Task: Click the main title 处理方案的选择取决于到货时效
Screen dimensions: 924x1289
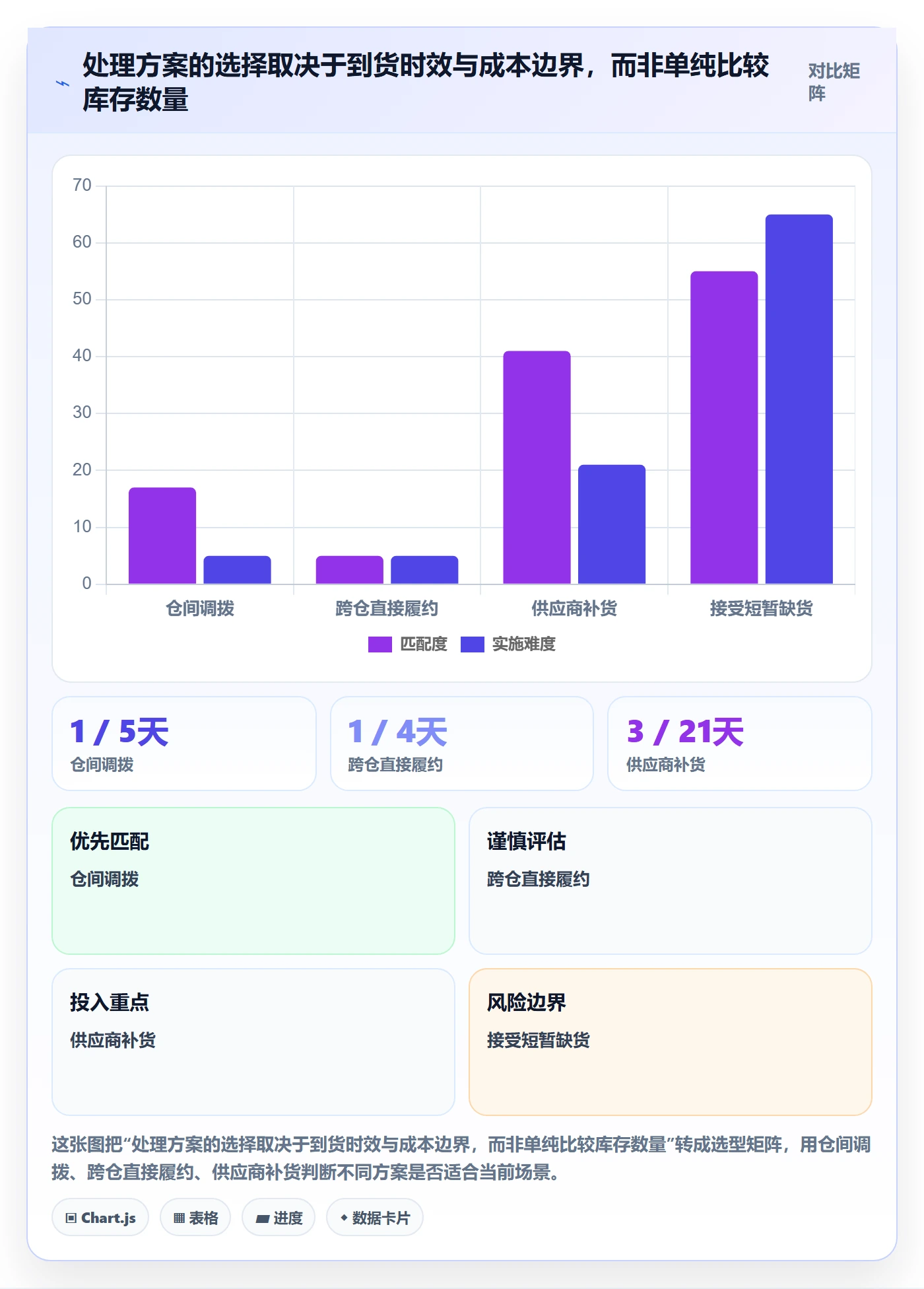Action: point(426,83)
